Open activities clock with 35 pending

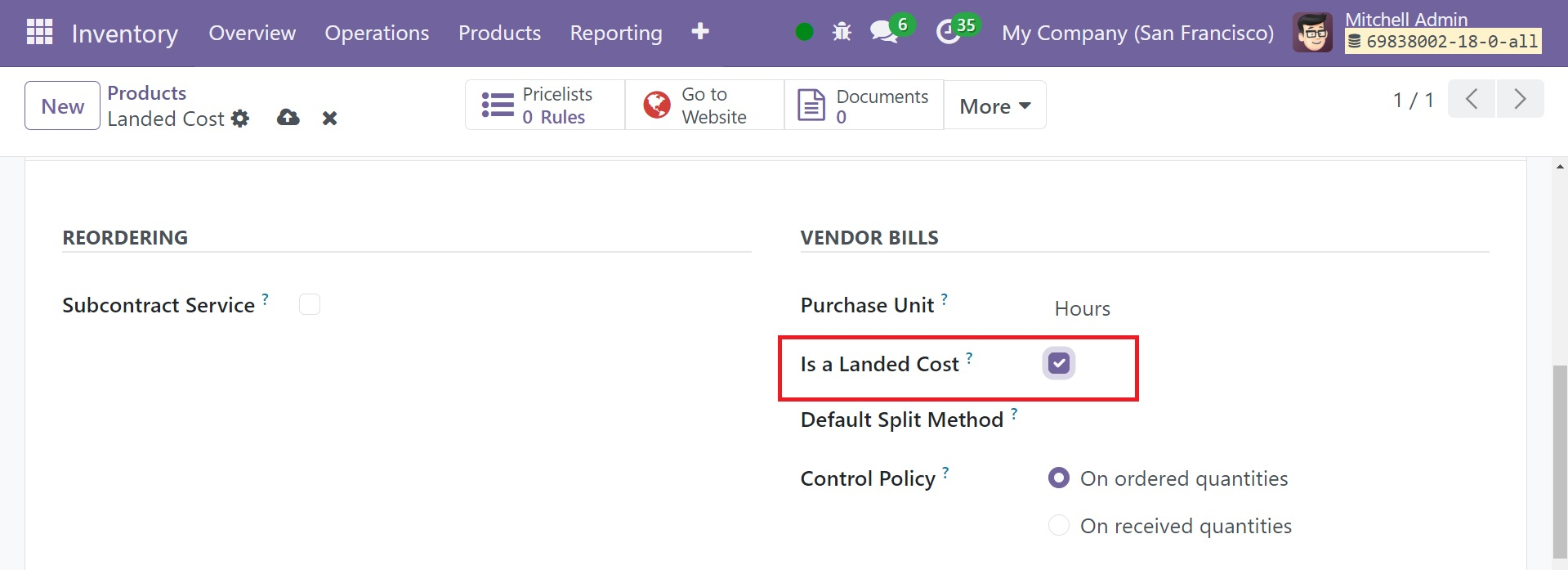click(x=956, y=31)
